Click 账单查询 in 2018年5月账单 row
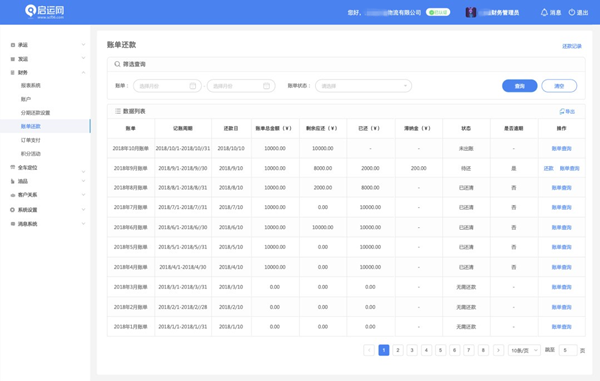The image size is (600, 381). pyautogui.click(x=561, y=247)
